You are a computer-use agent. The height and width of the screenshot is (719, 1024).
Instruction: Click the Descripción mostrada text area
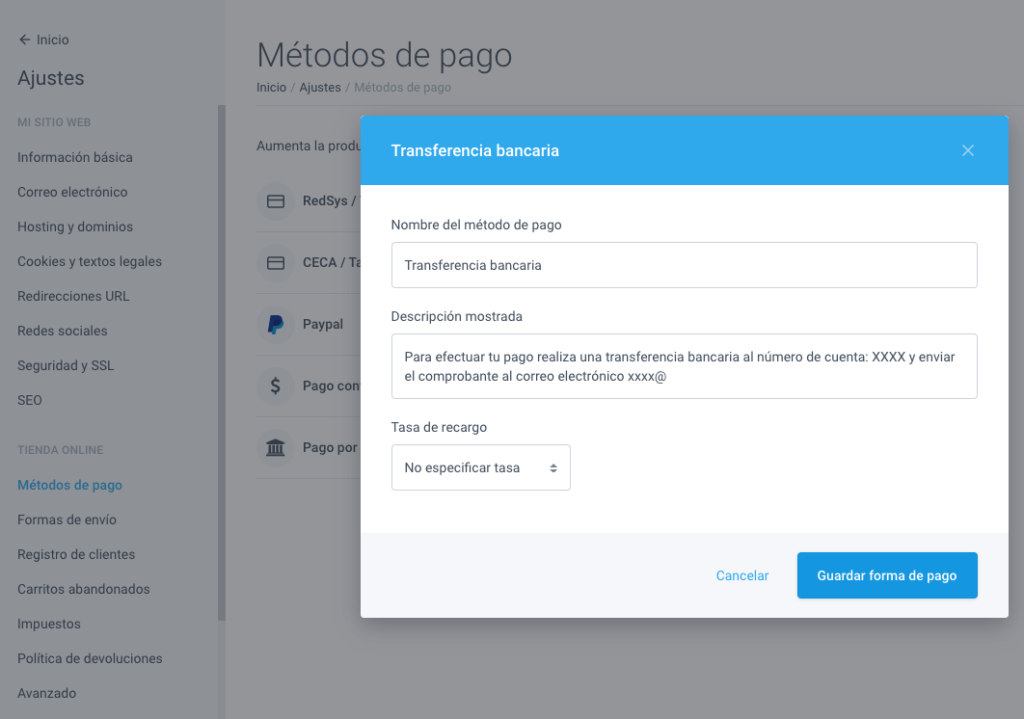pyautogui.click(x=684, y=366)
